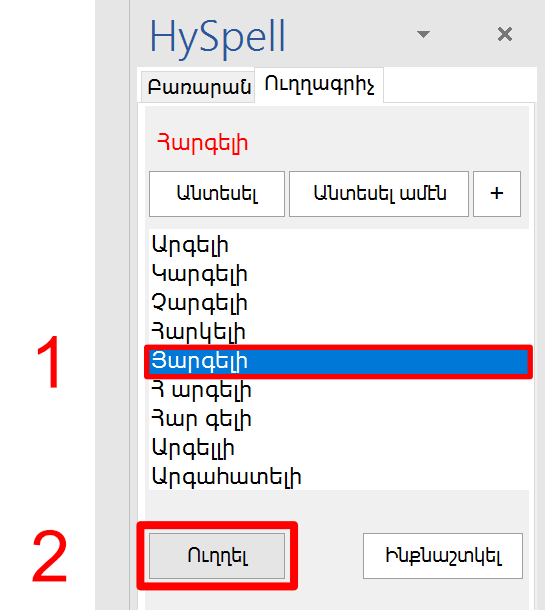
Task: Click the Ուղղել correct button
Action: point(217,556)
